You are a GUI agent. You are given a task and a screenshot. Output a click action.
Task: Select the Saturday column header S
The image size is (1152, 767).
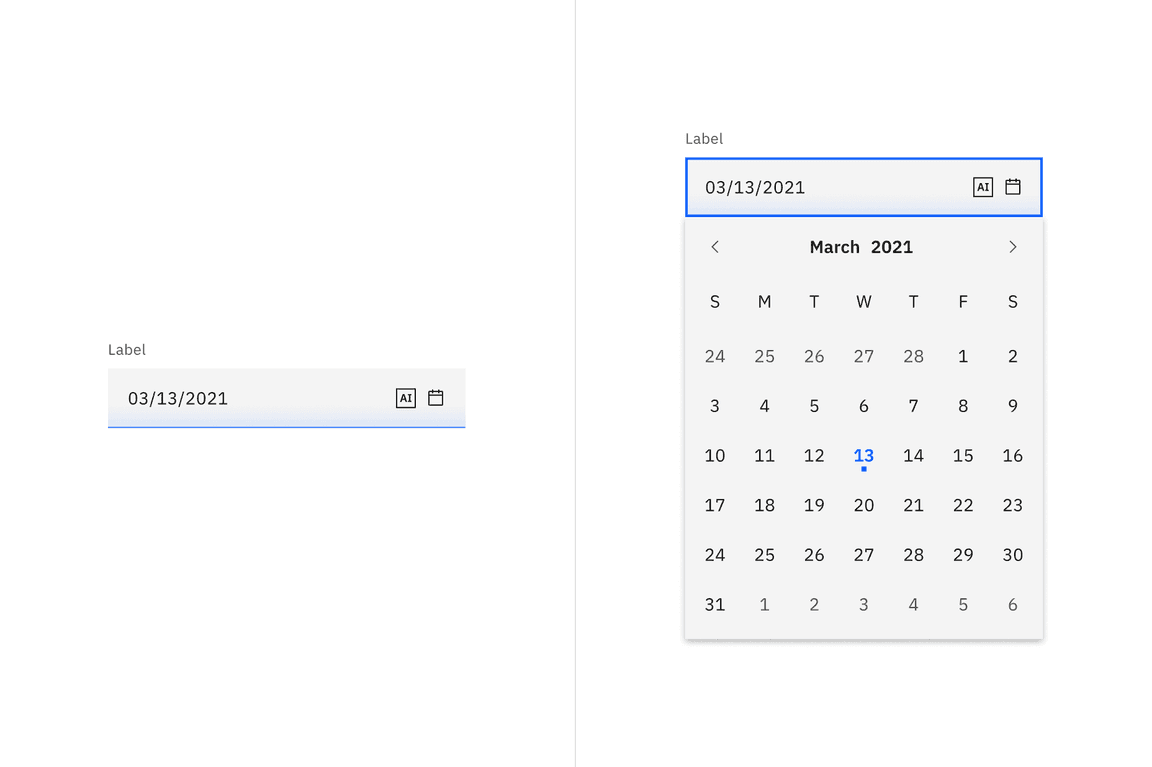coord(1012,301)
